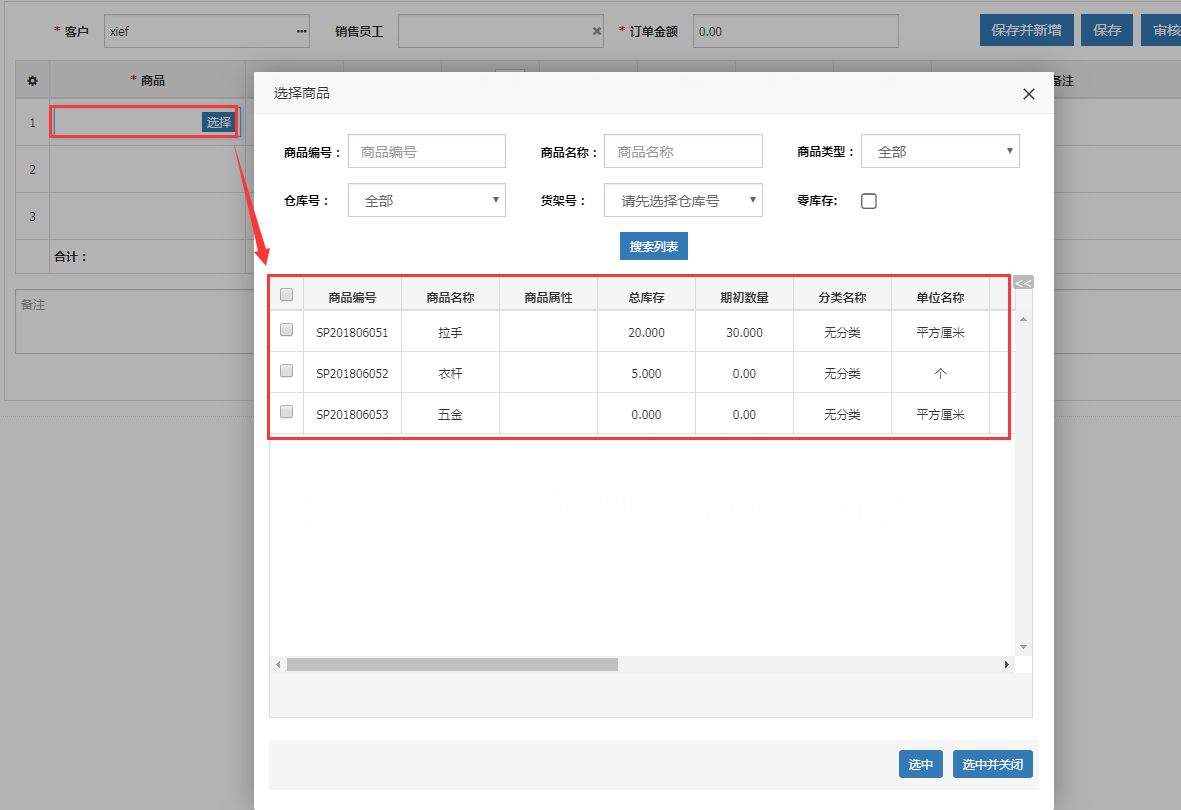Viewport: 1181px width, 810px height.
Task: Open the 货架号 dropdown
Action: coord(683,200)
